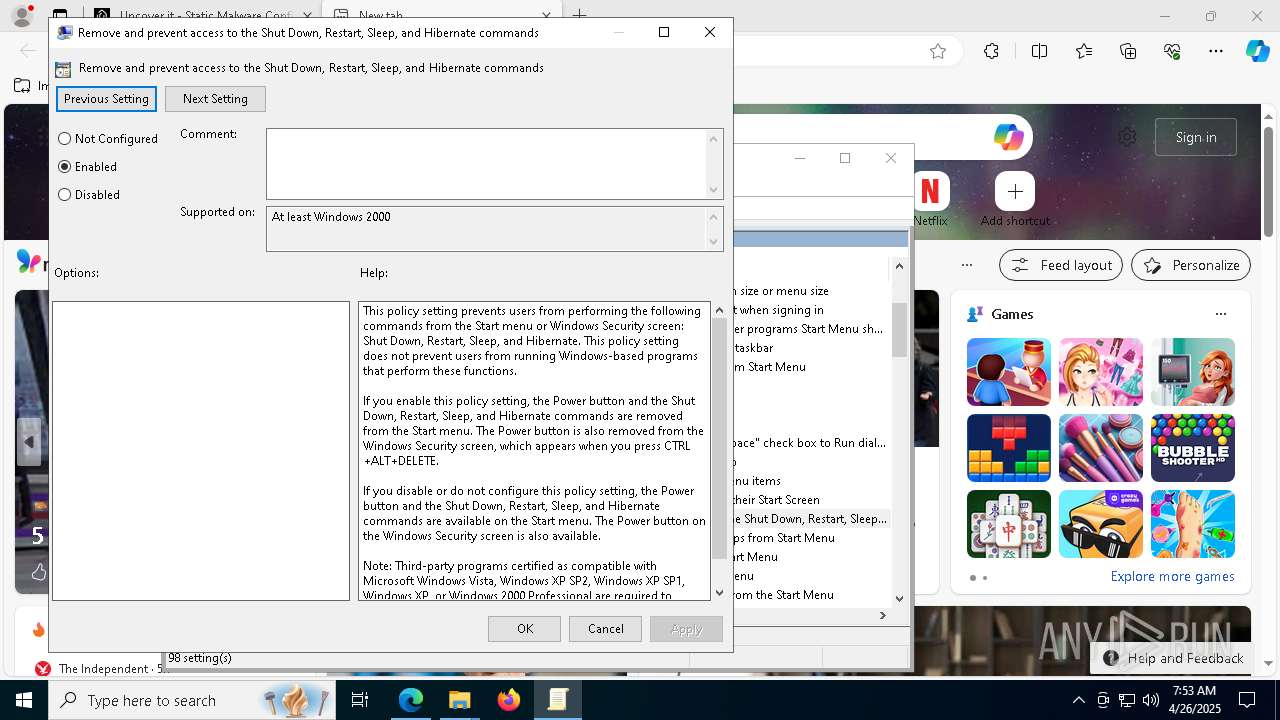Open Edge Collections icon
The width and height of the screenshot is (1280, 720).
1128,51
